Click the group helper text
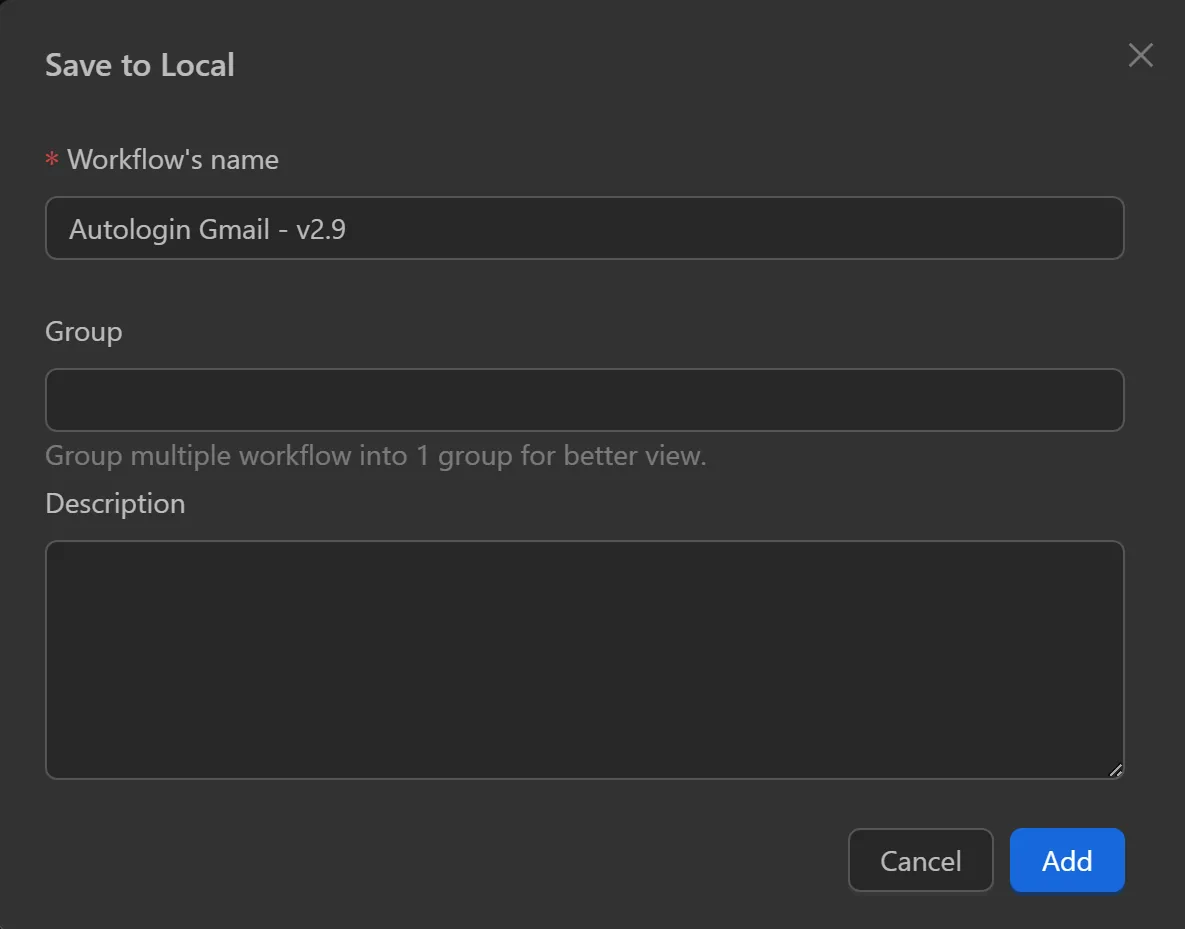 tap(374, 455)
